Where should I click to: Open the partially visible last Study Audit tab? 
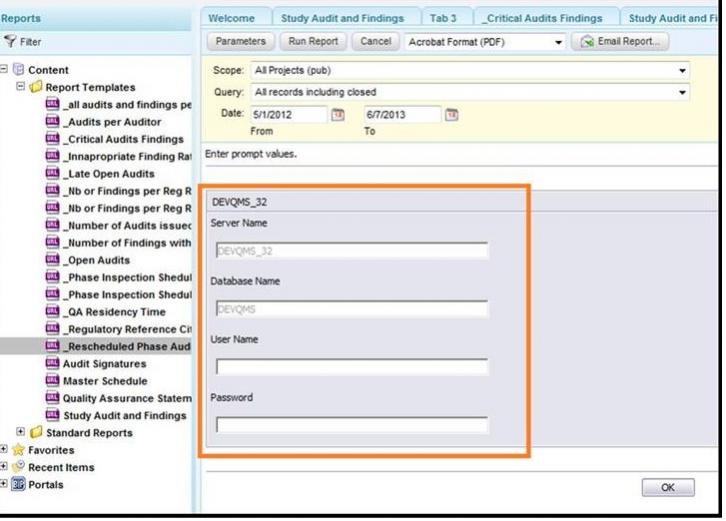[670, 18]
